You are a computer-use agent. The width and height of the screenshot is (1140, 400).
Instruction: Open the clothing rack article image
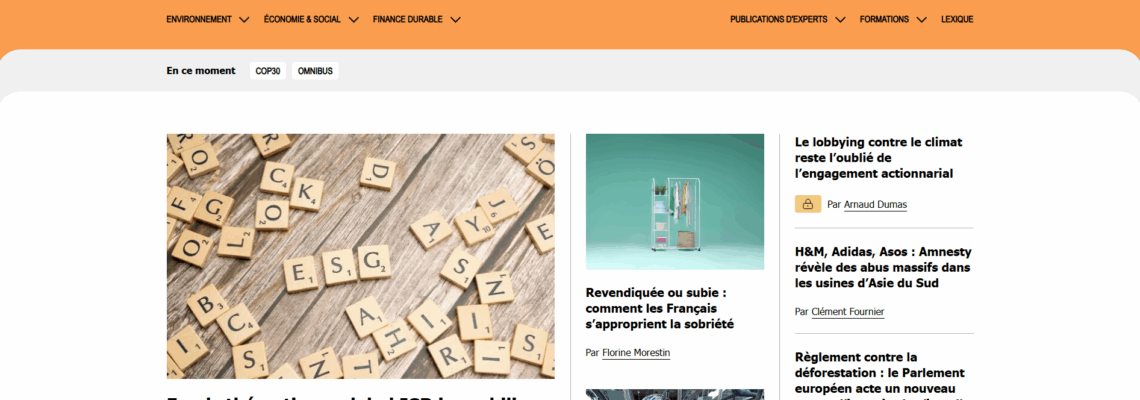675,201
